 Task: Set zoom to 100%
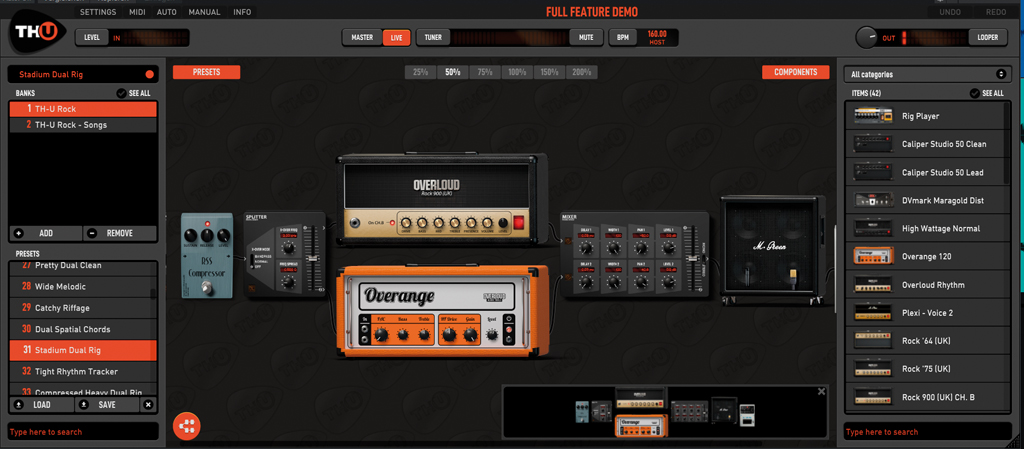coord(517,72)
